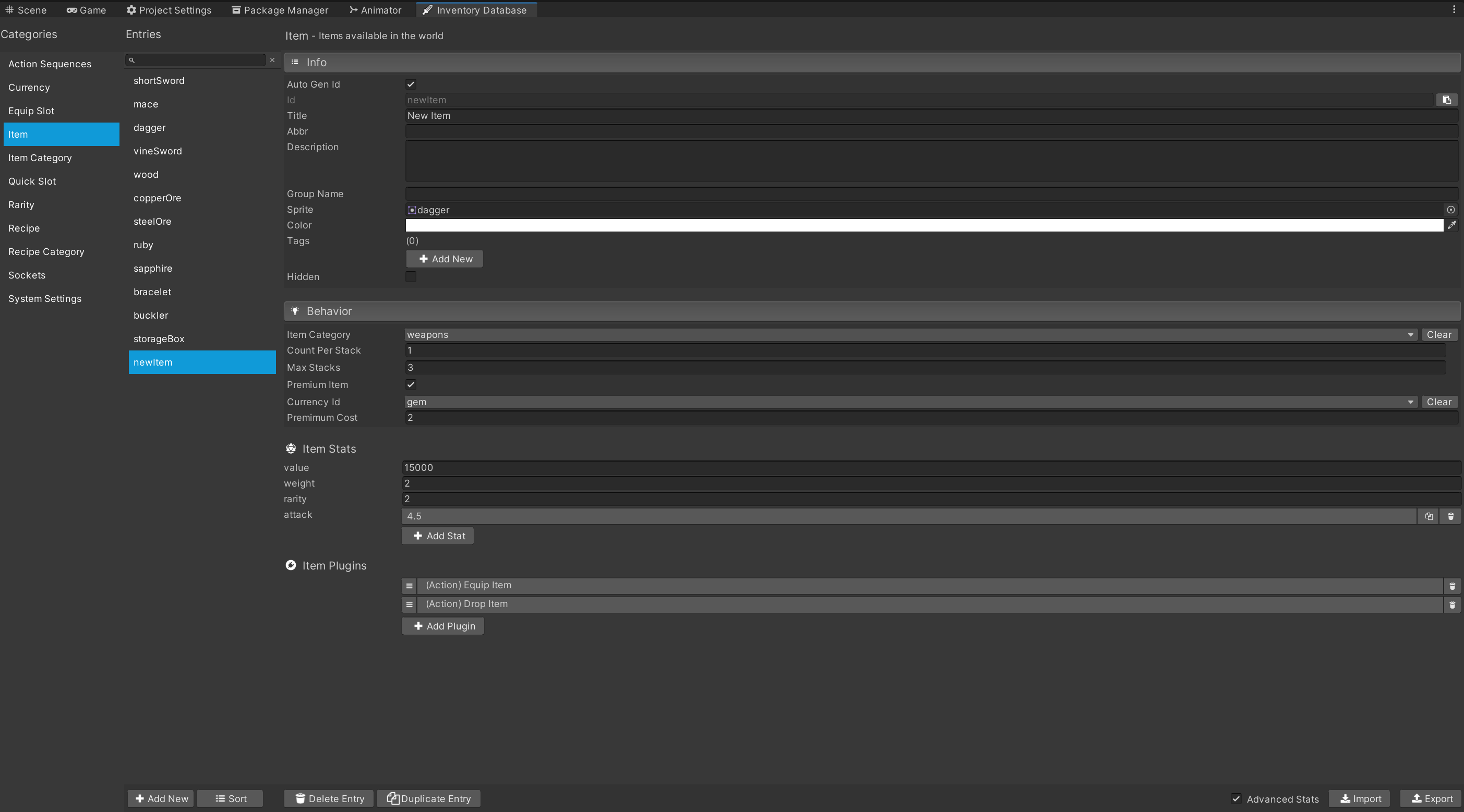Open the Currency Id gem dropdown
Screen dimensions: 1464x812
coord(909,402)
